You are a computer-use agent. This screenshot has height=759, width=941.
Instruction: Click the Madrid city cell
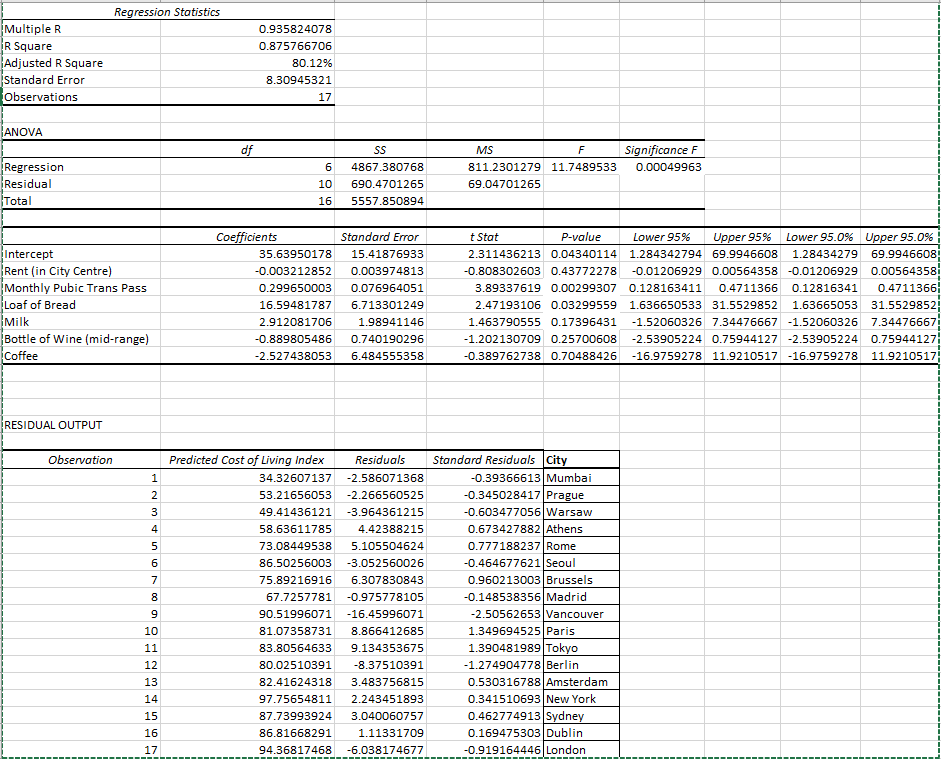[x=582, y=597]
